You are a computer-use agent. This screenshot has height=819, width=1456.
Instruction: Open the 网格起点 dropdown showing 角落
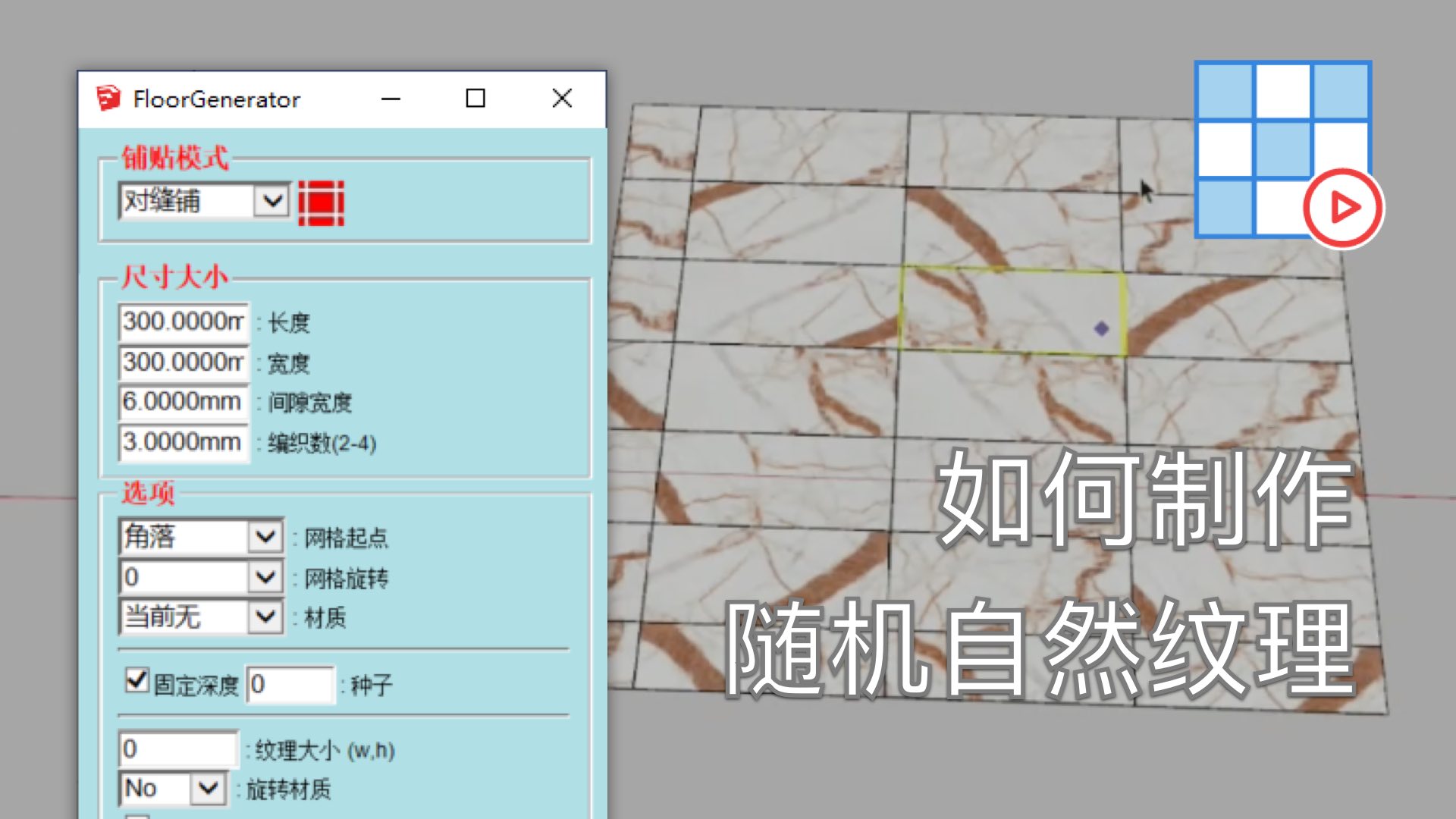265,537
